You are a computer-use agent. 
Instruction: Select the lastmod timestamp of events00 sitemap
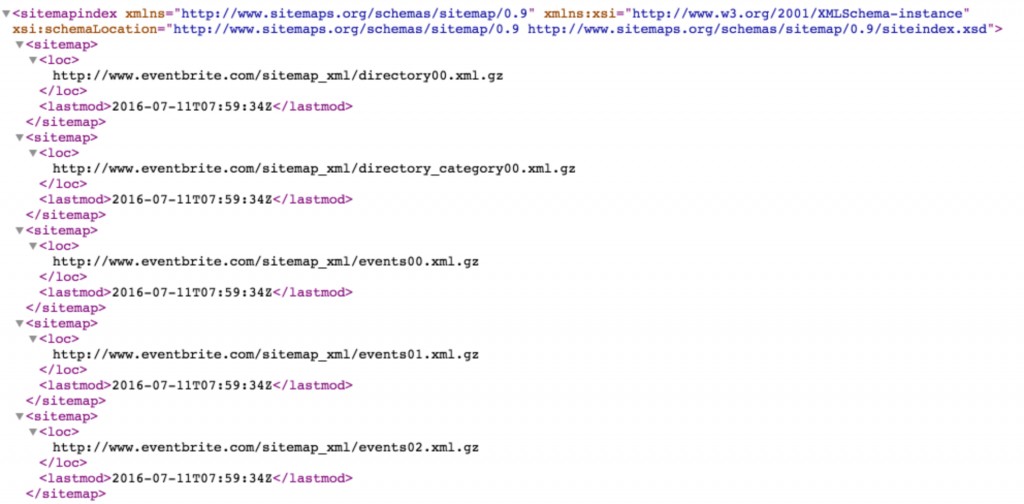[192, 292]
